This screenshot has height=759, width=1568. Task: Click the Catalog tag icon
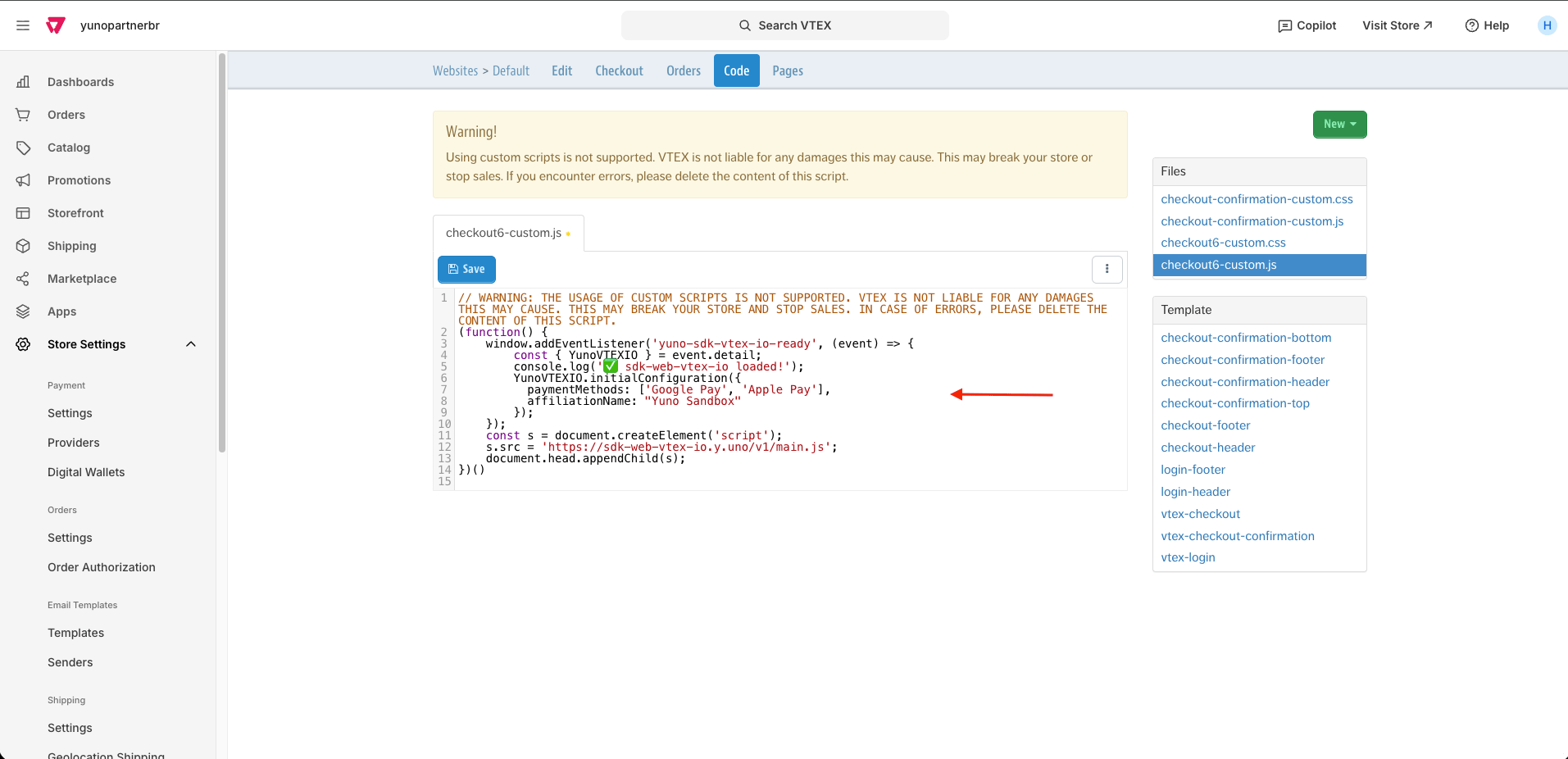[x=23, y=148]
